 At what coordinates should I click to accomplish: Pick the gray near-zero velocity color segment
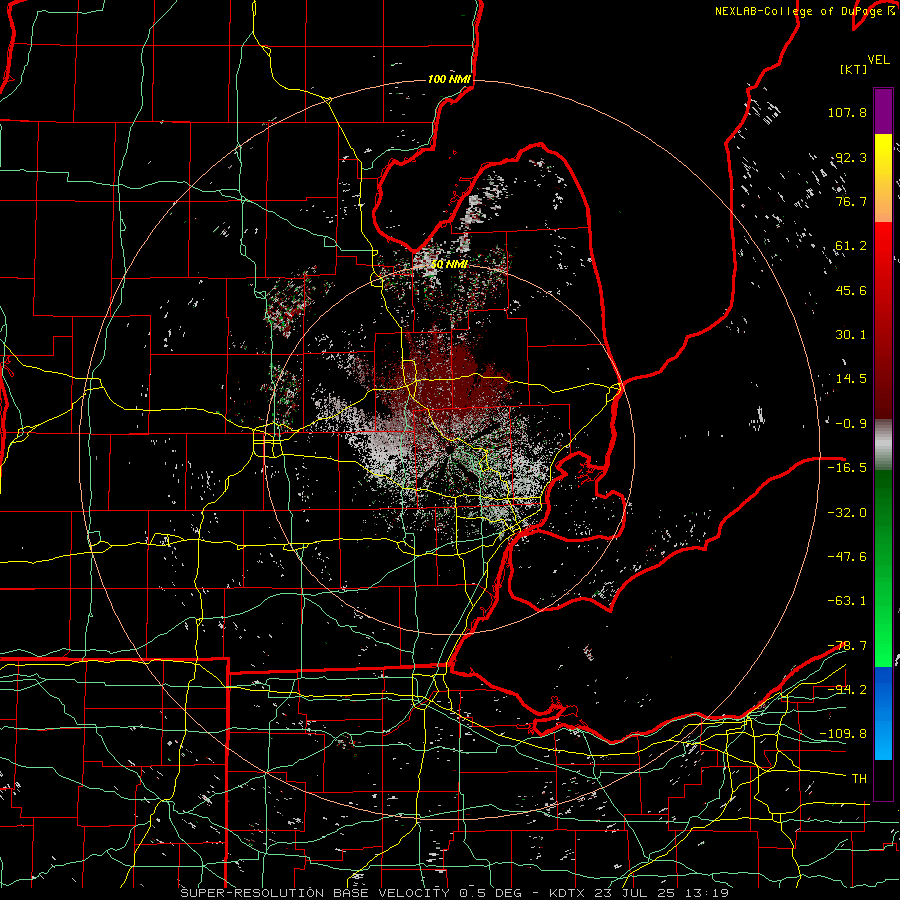pos(883,445)
